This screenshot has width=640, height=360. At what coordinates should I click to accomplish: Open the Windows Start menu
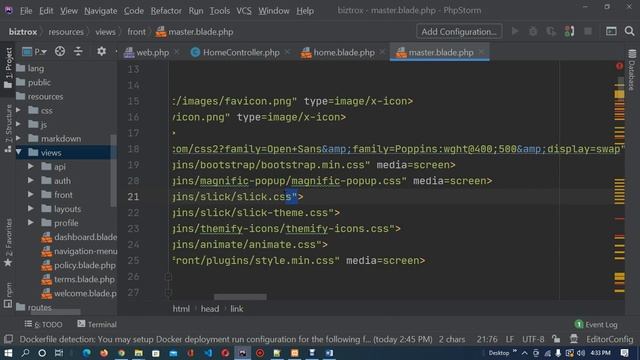(8, 353)
